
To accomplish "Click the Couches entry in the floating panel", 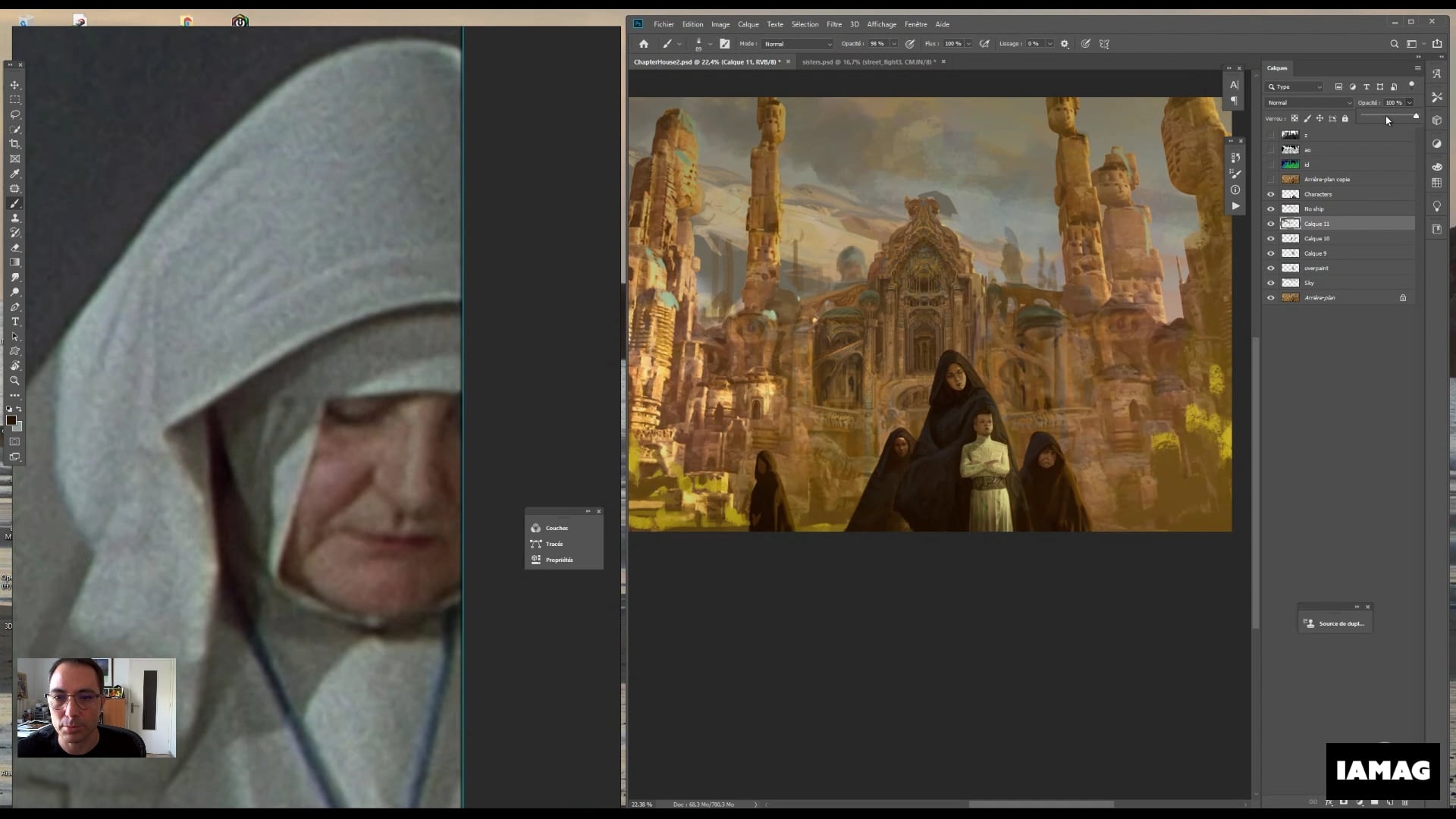I will coord(556,528).
